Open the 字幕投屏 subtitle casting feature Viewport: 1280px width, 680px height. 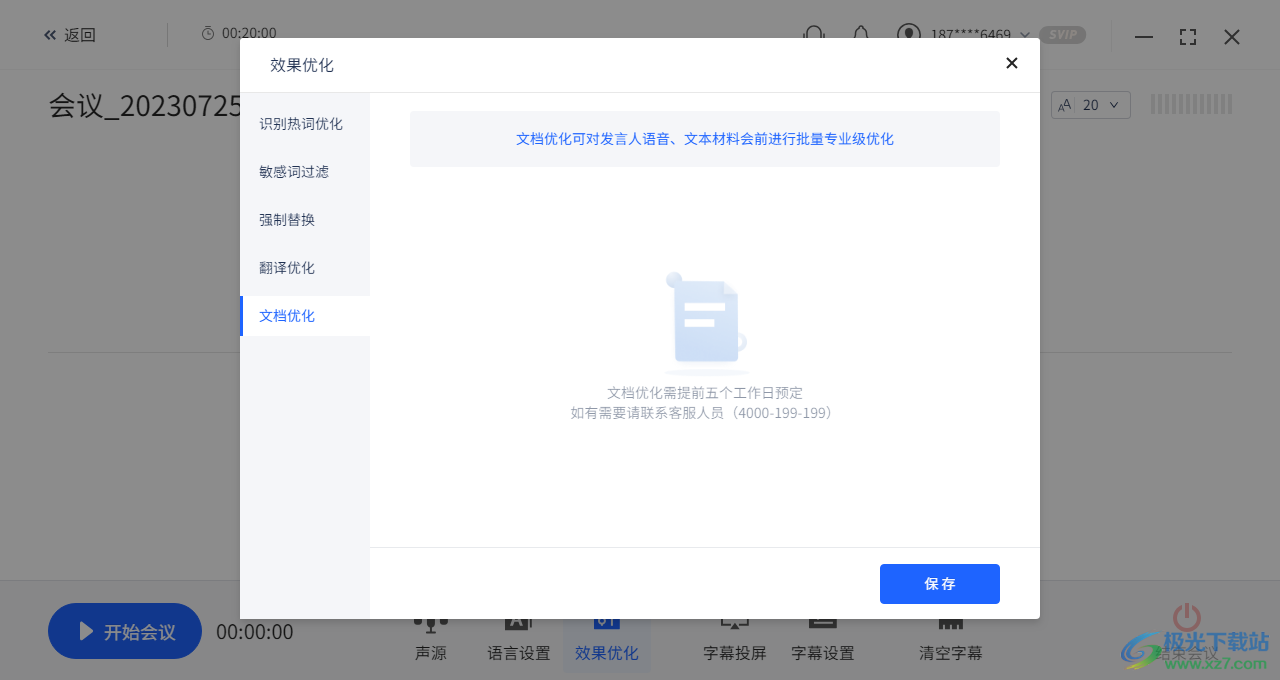click(x=734, y=640)
